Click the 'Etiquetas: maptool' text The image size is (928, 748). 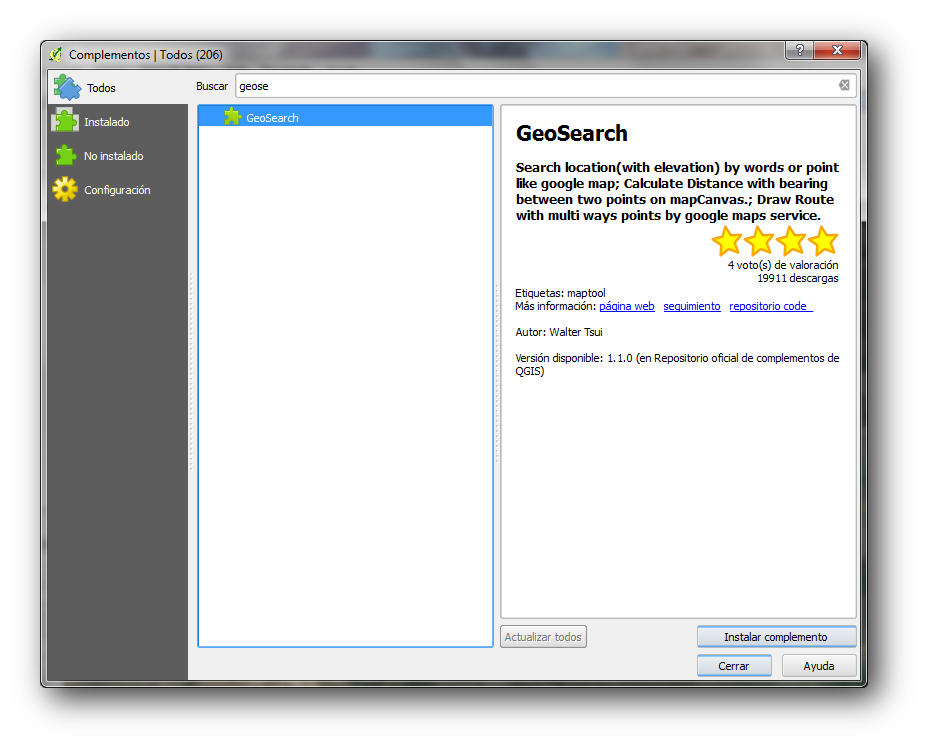[x=560, y=293]
